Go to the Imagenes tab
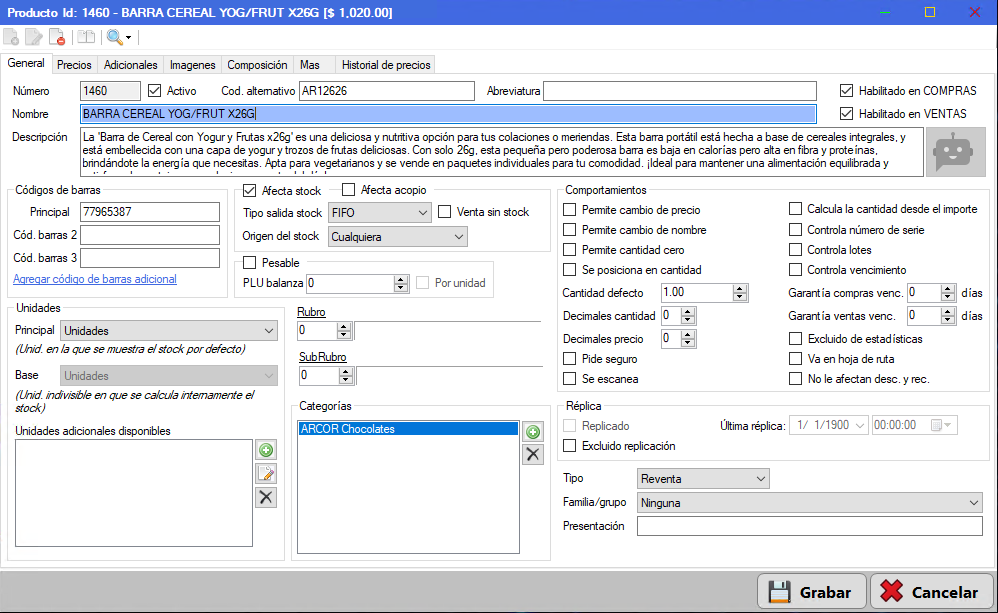The width and height of the screenshot is (998, 613). pyautogui.click(x=192, y=65)
